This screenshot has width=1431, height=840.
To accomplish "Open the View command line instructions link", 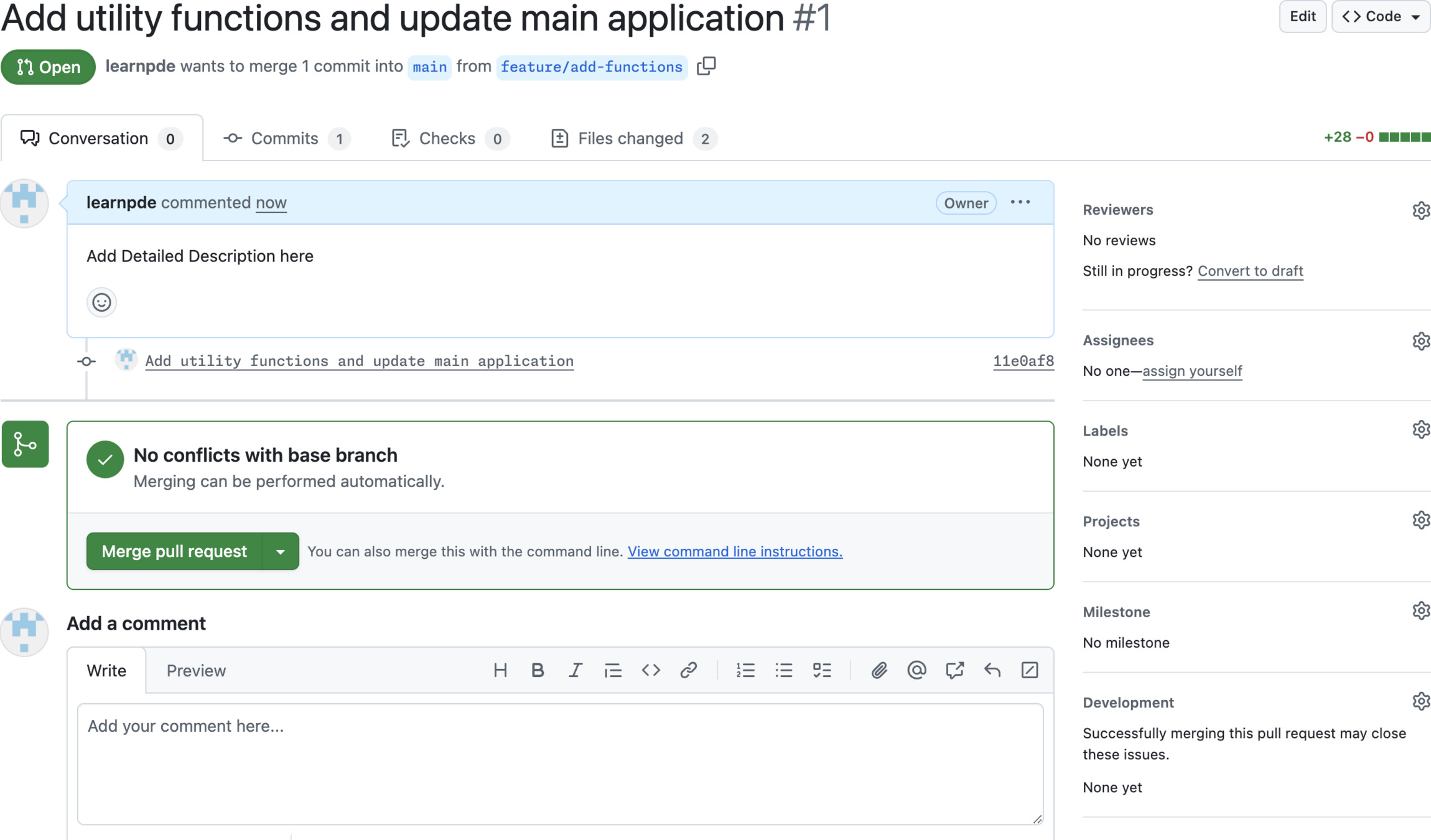I will [735, 551].
